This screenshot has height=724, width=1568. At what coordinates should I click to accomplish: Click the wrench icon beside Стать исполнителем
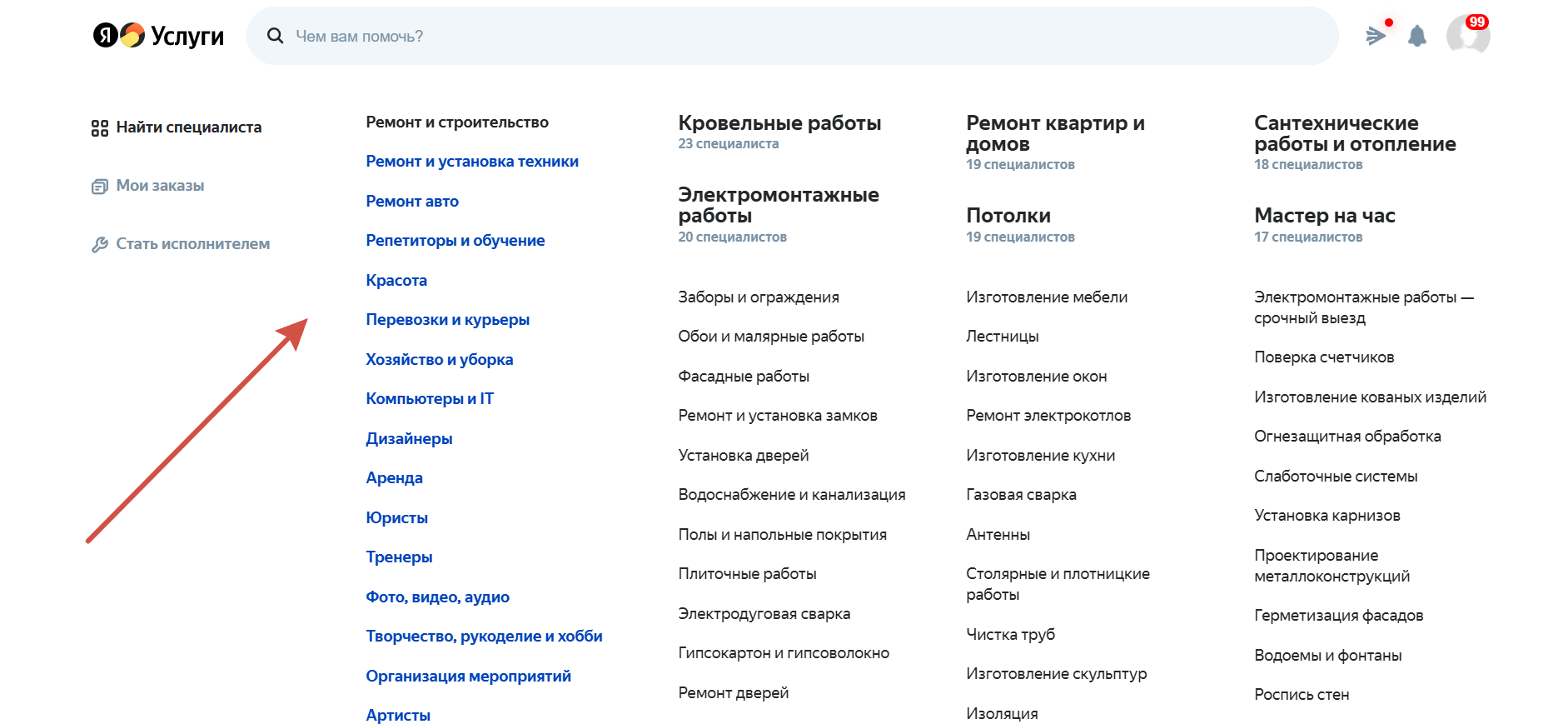point(100,245)
